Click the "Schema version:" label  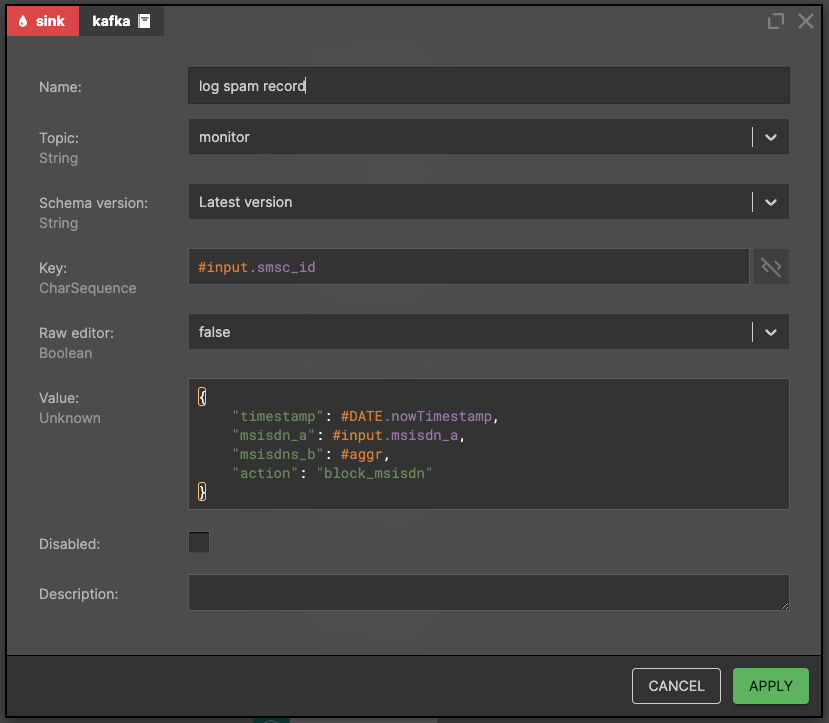tap(94, 203)
